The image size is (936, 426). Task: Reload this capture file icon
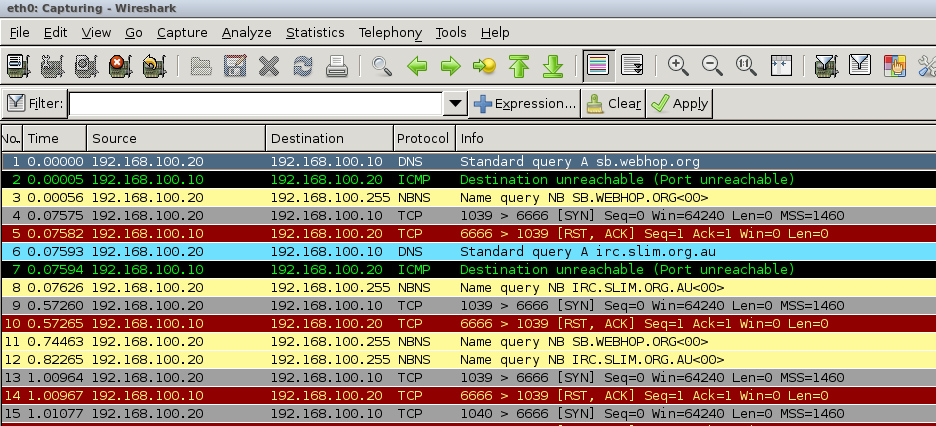(x=303, y=65)
